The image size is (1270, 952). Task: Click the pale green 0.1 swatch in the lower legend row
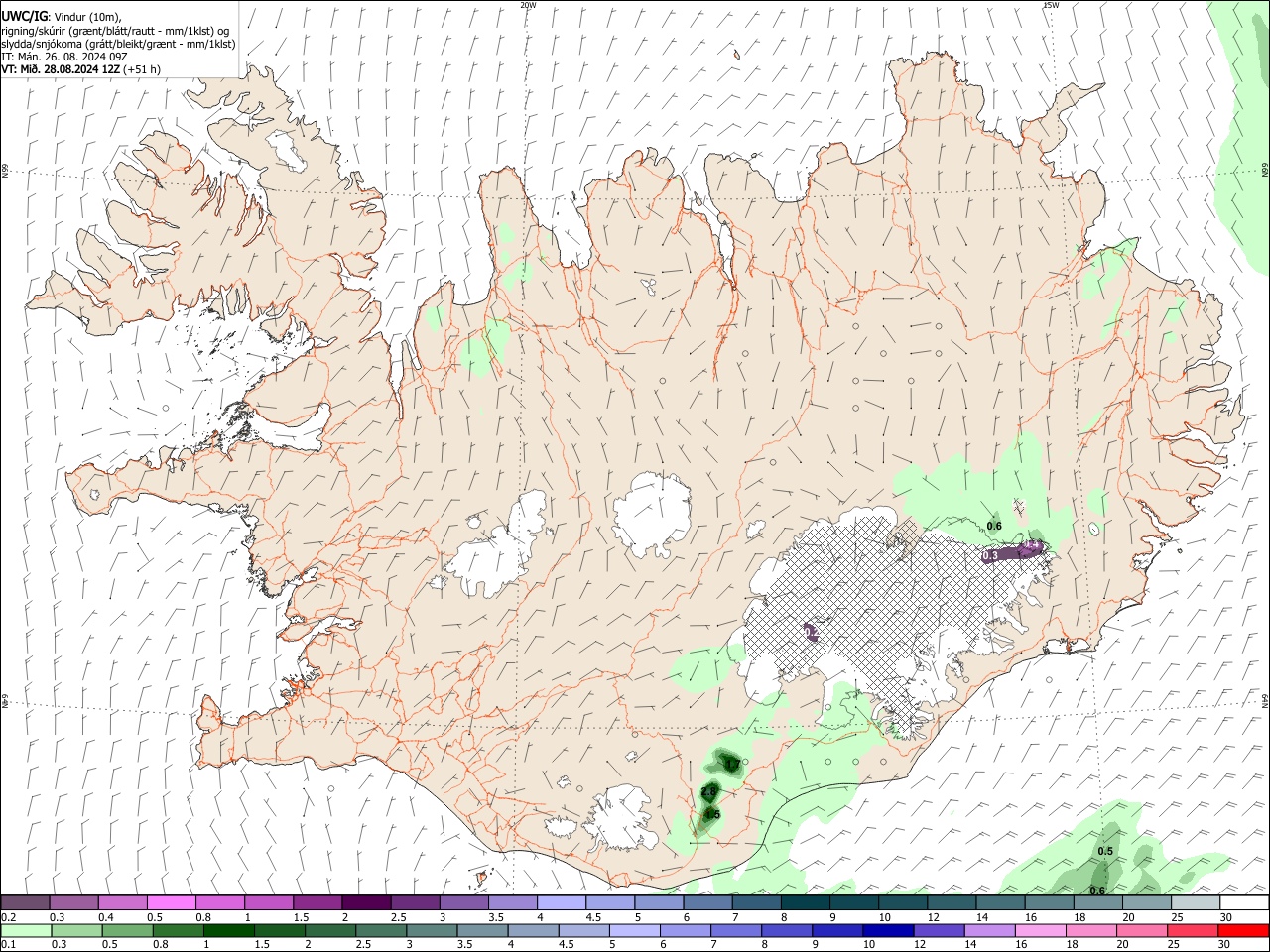26,930
